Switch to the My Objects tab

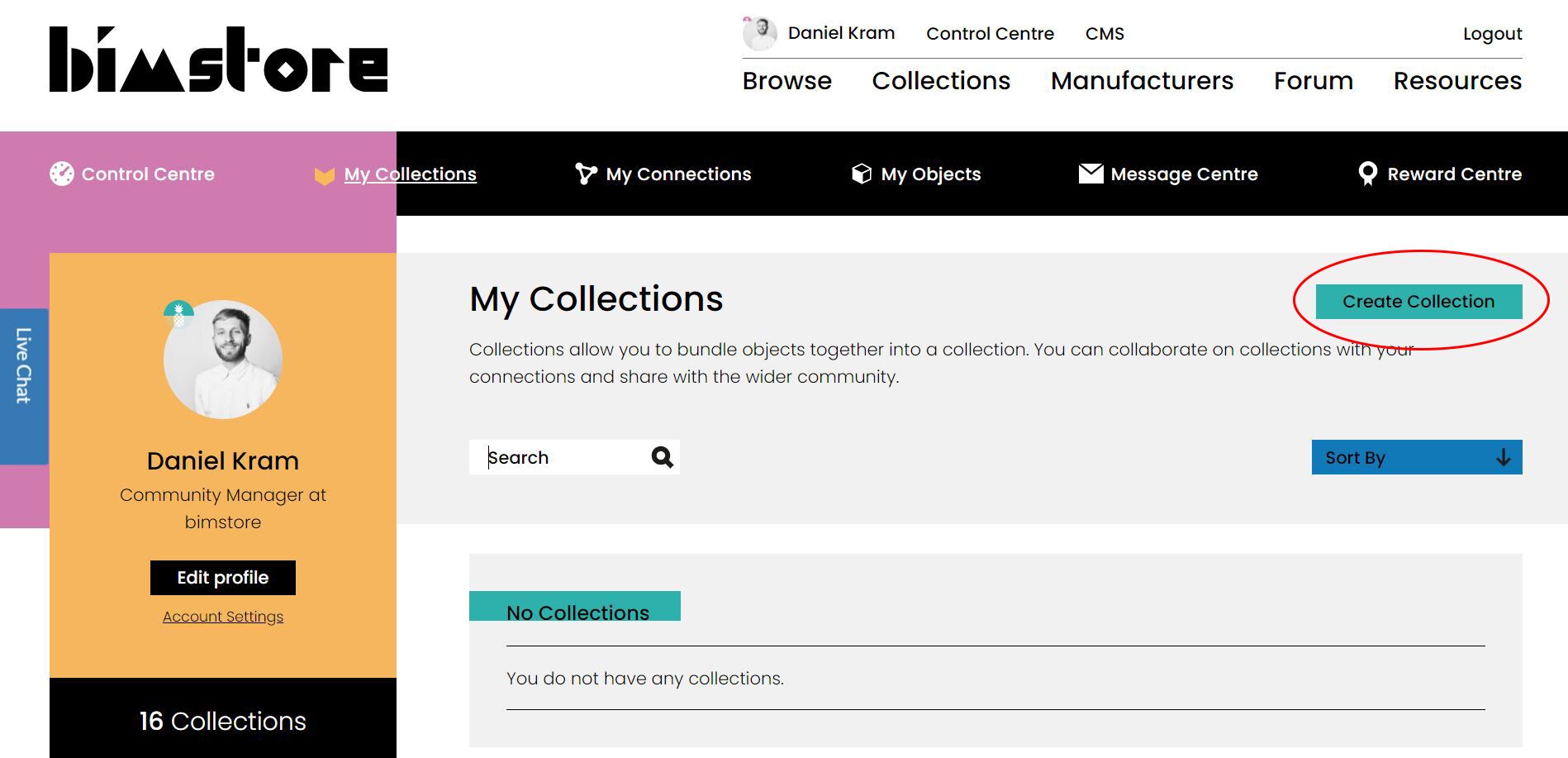(916, 174)
